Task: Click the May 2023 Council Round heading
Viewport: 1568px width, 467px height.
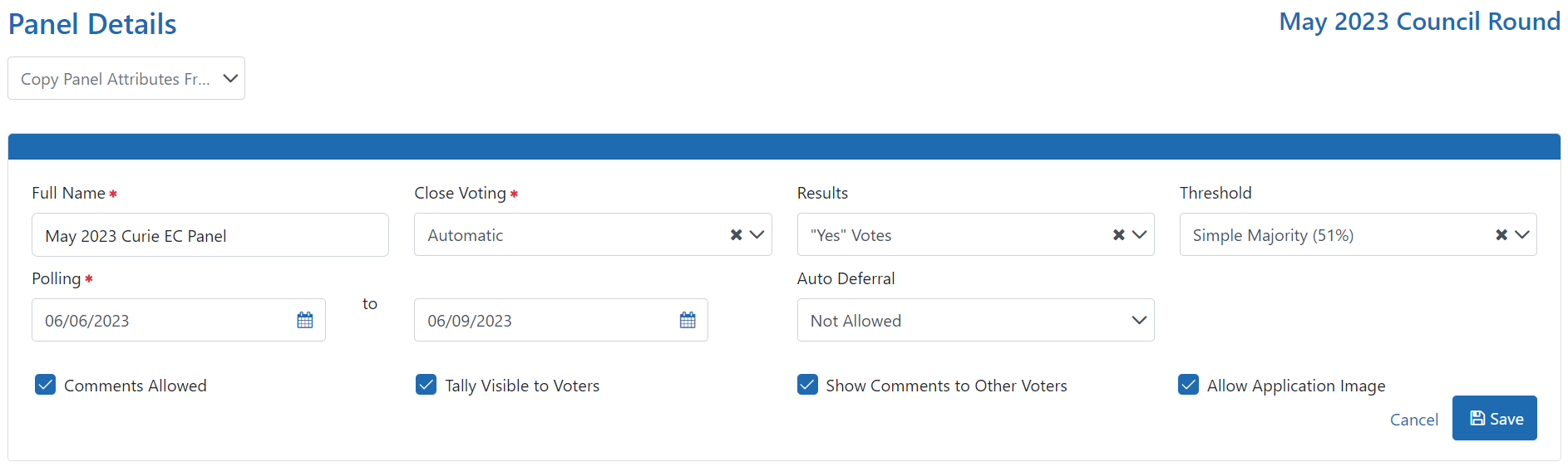Action: [x=1419, y=22]
